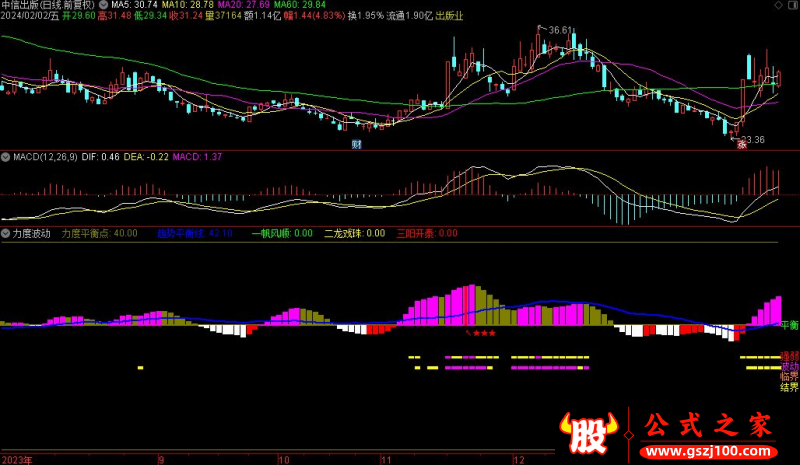Click the 中信出版(日线.前复权) title text
Screen dimensions: 800x465
point(48,5)
